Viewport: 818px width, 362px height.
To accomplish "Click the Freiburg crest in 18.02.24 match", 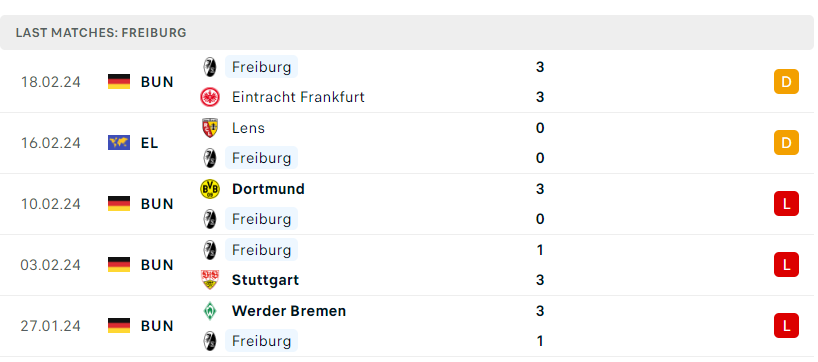I will pyautogui.click(x=210, y=67).
